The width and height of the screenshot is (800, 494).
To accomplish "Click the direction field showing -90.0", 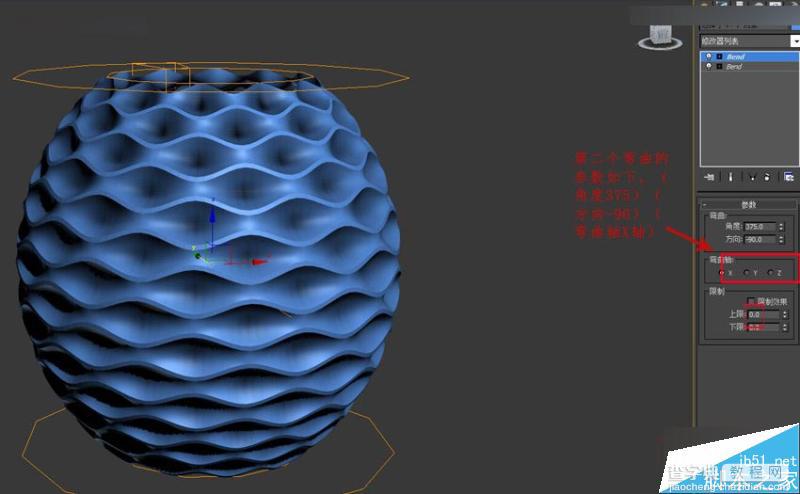I will (760, 239).
